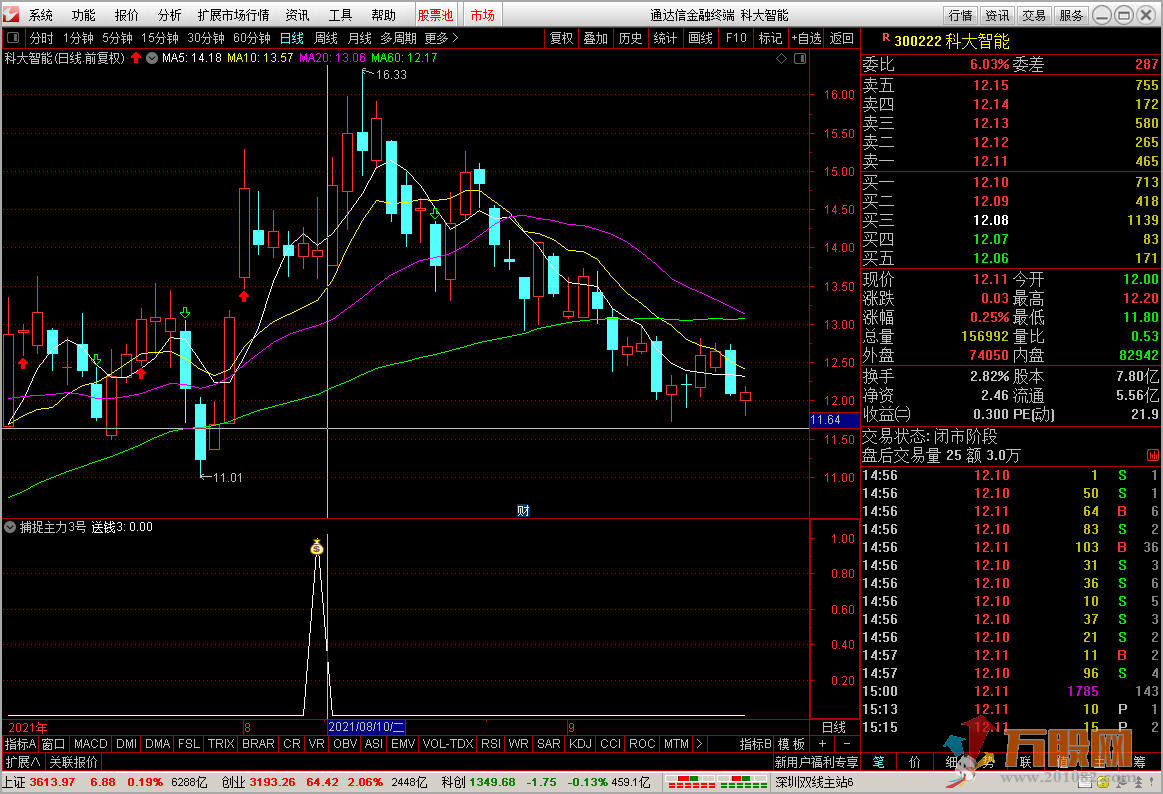Click the 行情 button in title bar
Screen dimensions: 1163x794
click(x=961, y=15)
